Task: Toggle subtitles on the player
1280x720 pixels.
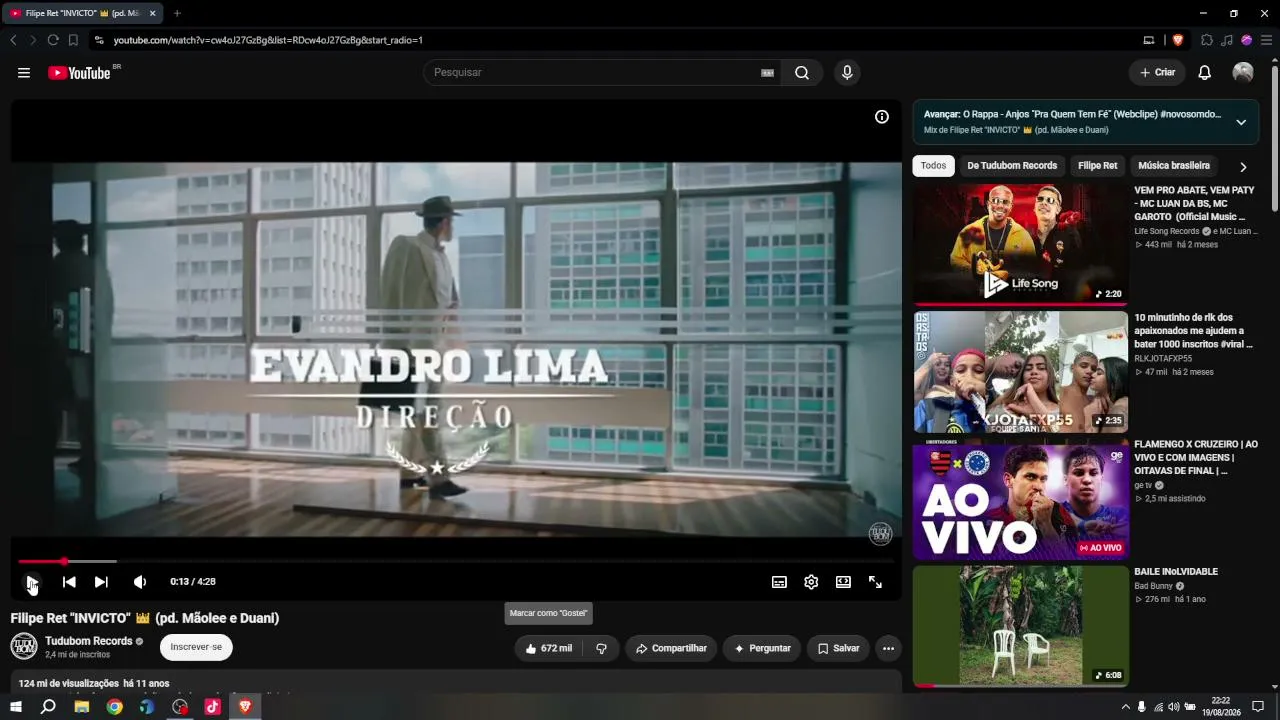Action: [779, 582]
